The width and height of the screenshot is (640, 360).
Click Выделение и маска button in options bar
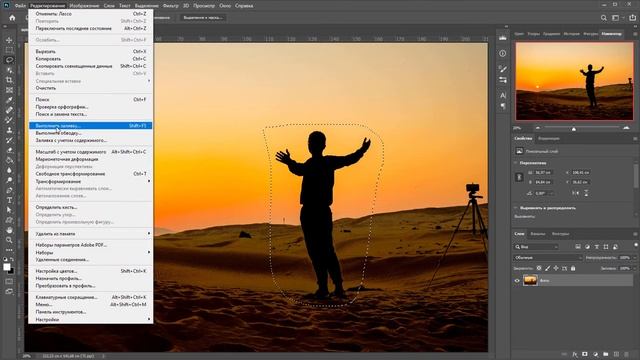[x=203, y=18]
